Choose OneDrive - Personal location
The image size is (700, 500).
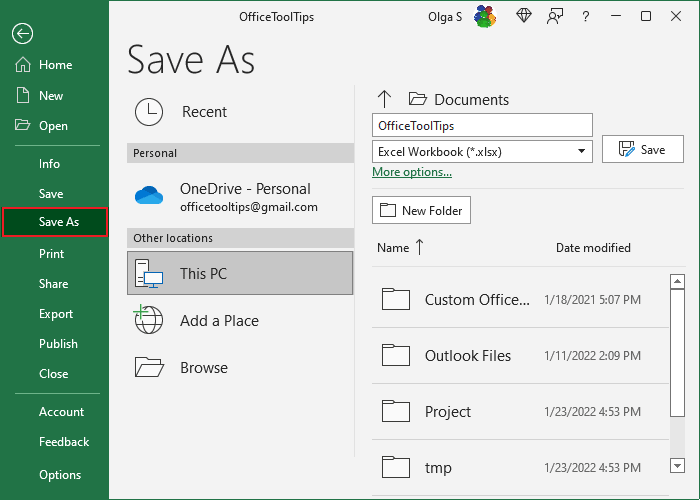(x=240, y=197)
